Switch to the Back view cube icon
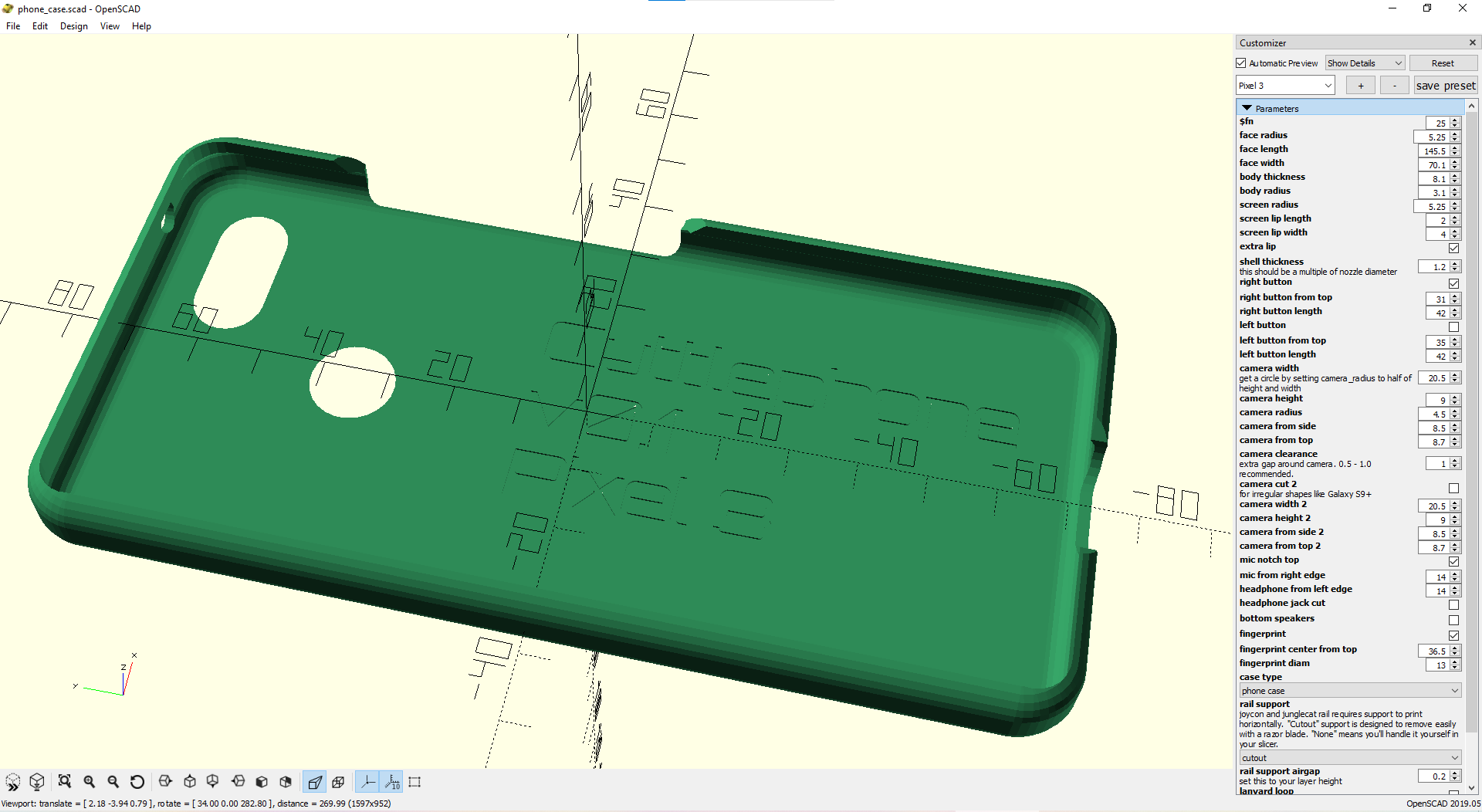 286,782
